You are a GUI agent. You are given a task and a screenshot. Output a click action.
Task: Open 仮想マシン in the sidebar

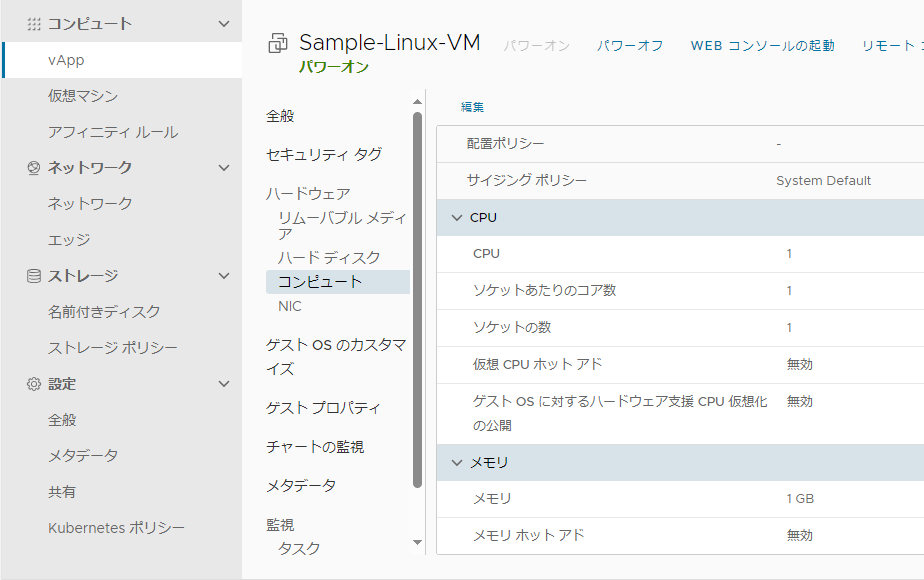point(83,96)
